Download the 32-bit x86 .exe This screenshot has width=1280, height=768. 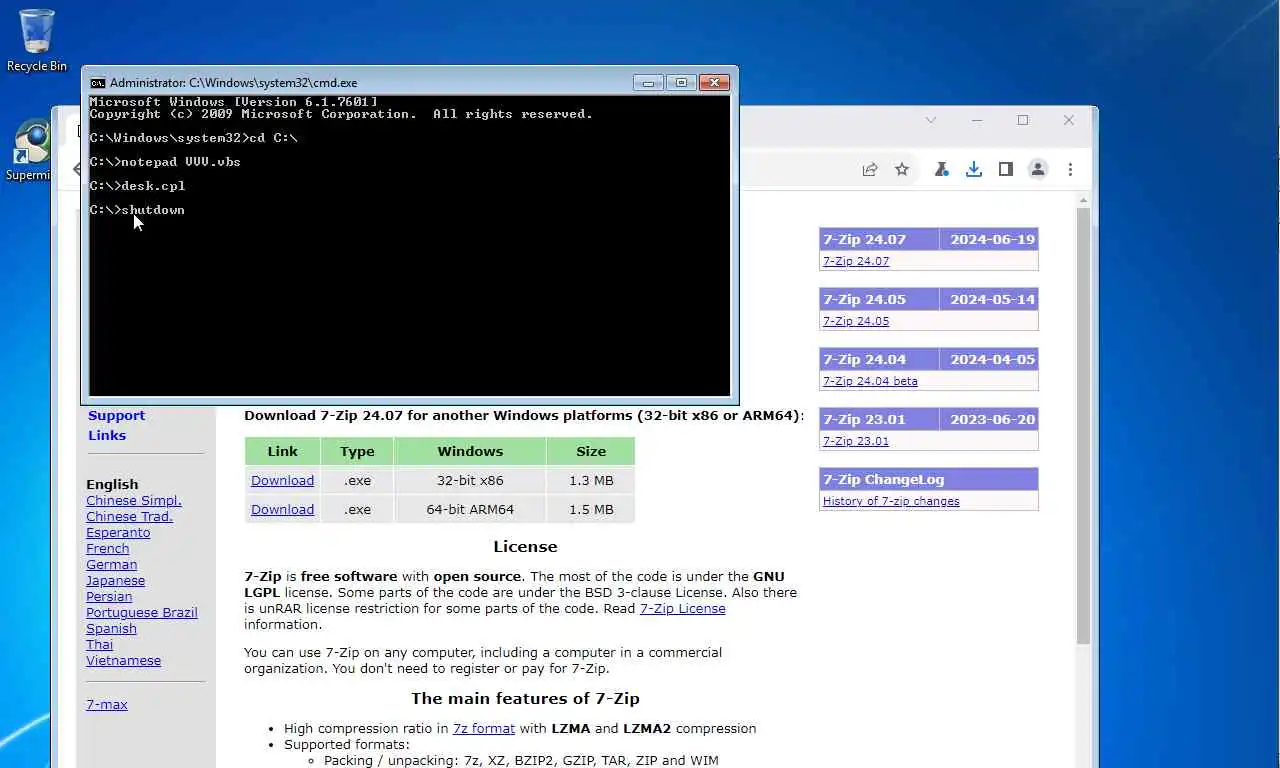click(282, 480)
